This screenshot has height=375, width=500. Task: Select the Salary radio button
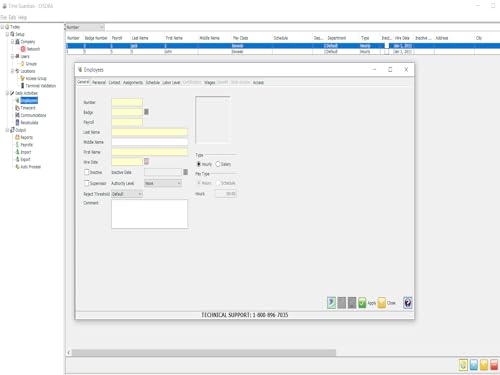coord(218,164)
